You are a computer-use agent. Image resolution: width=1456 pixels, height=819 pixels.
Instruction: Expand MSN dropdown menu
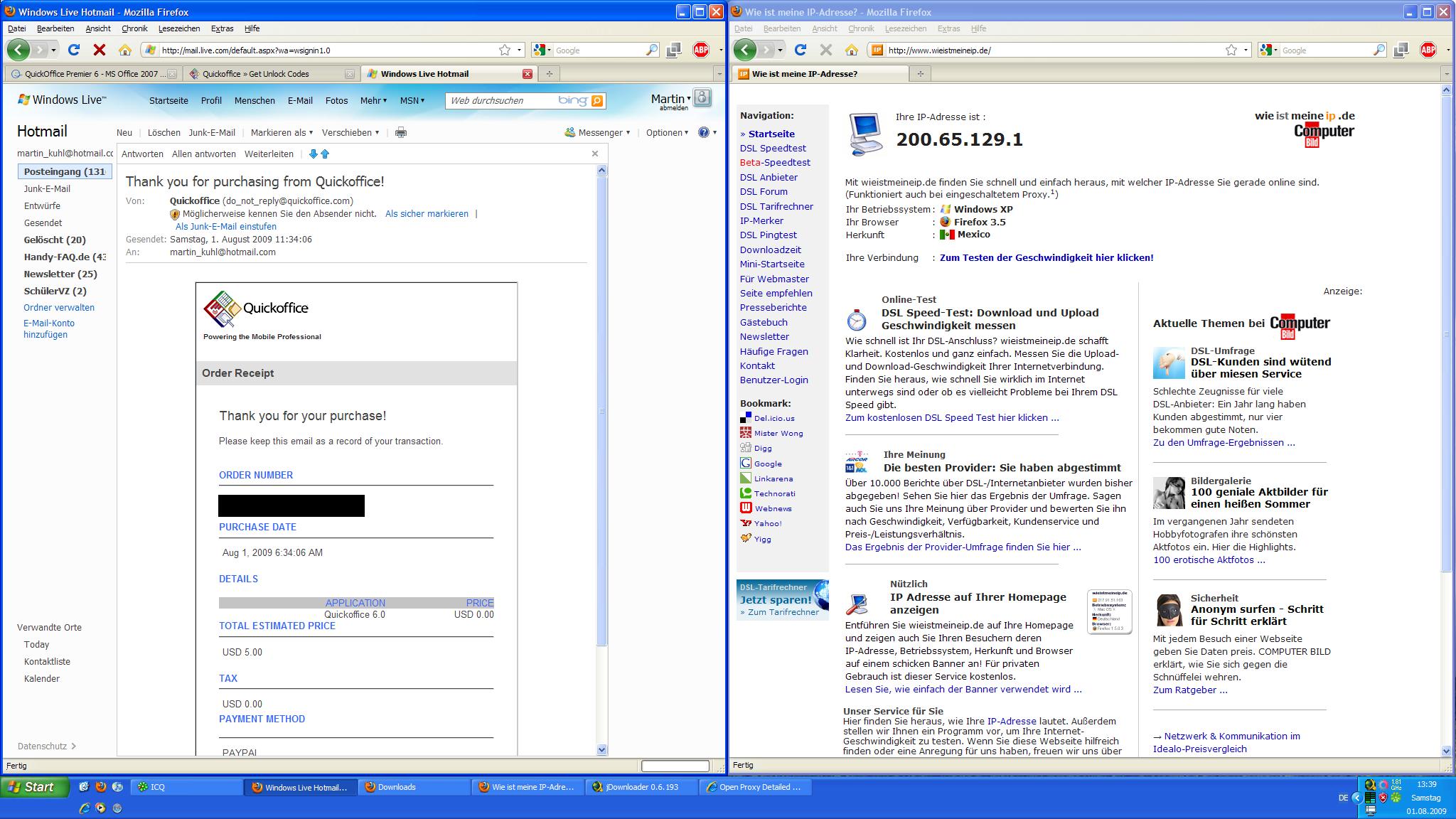coord(412,100)
